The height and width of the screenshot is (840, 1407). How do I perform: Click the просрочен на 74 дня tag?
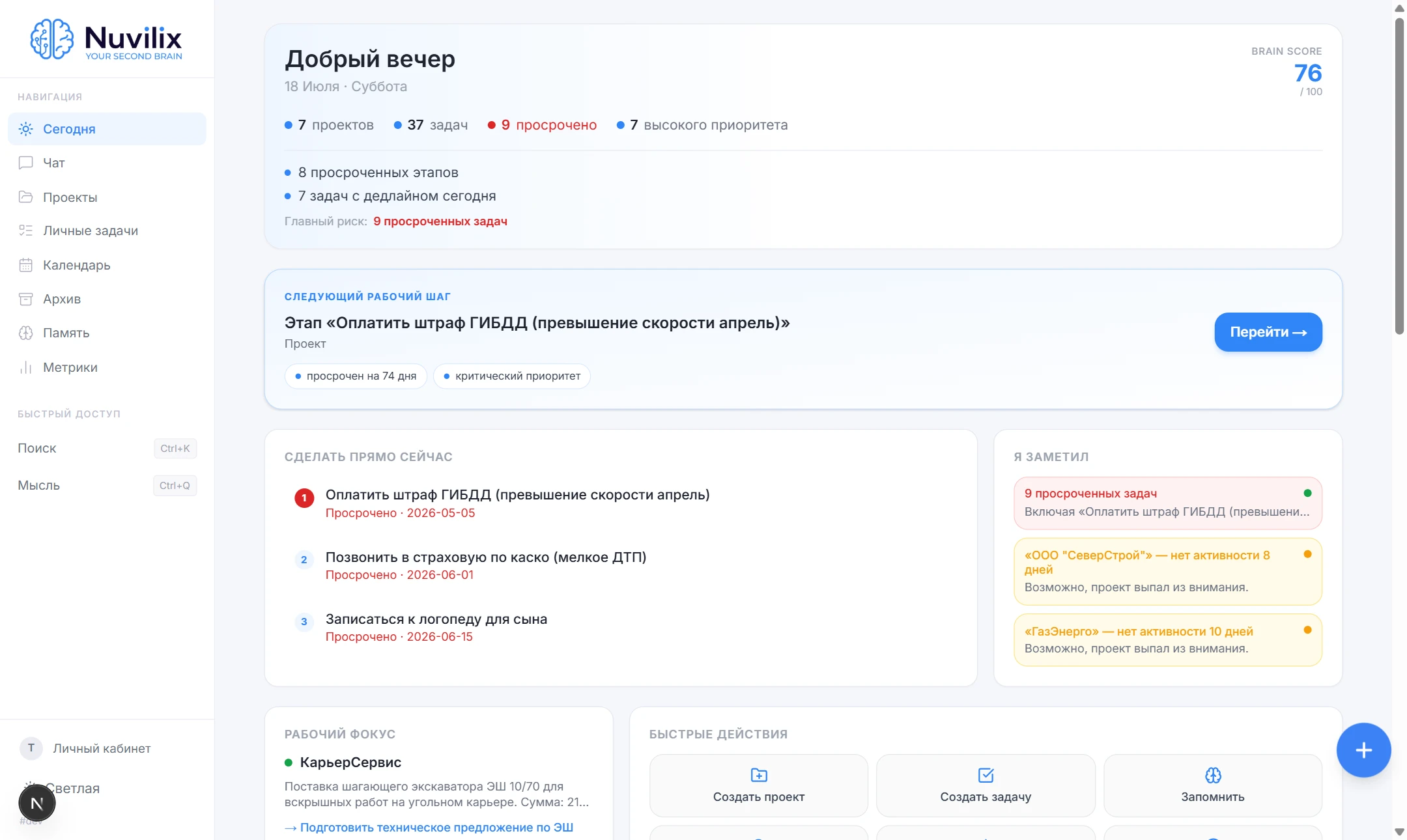[356, 376]
